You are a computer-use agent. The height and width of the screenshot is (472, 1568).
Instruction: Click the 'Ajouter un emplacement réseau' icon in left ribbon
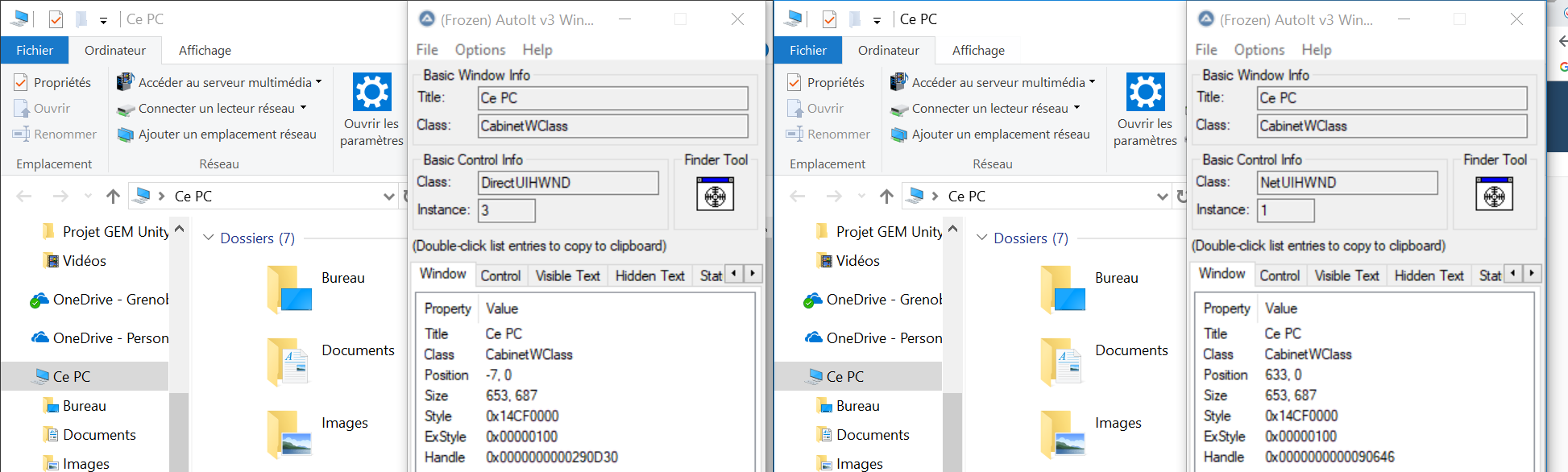pos(126,135)
